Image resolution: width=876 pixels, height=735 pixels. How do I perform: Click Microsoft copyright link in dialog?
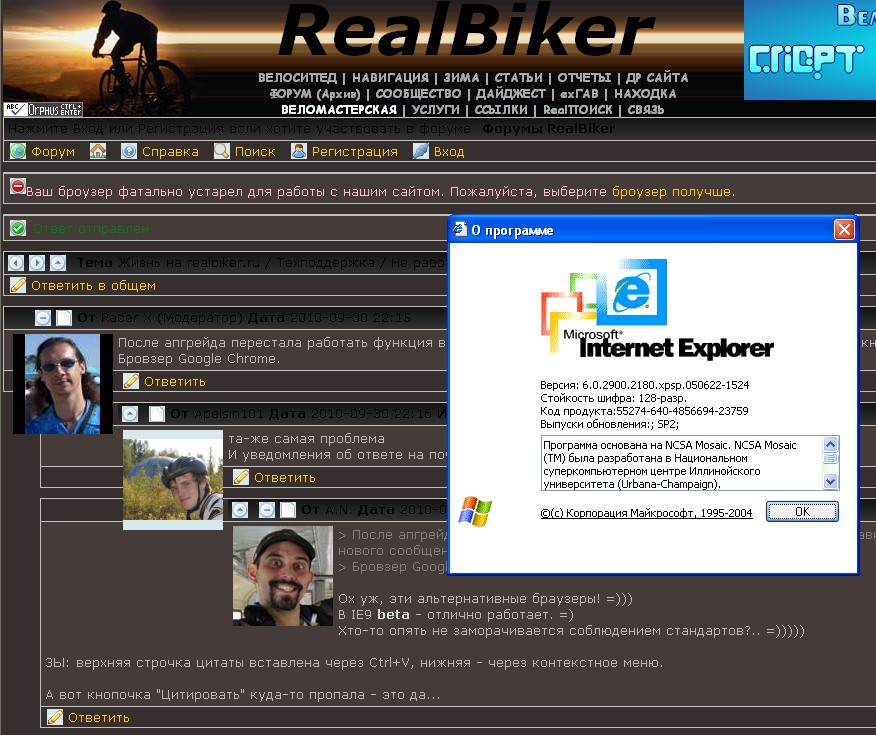point(646,512)
